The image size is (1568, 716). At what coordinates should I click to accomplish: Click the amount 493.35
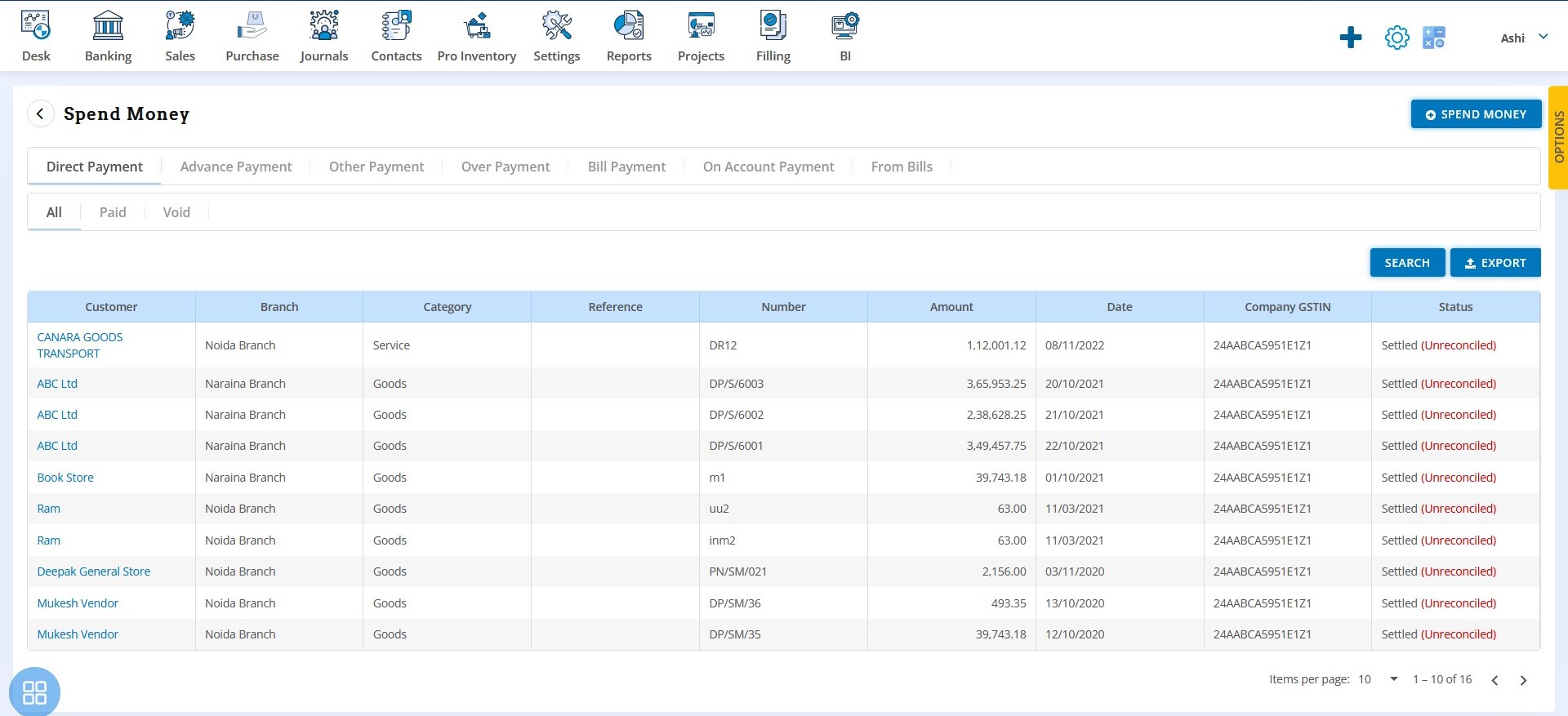[1009, 603]
